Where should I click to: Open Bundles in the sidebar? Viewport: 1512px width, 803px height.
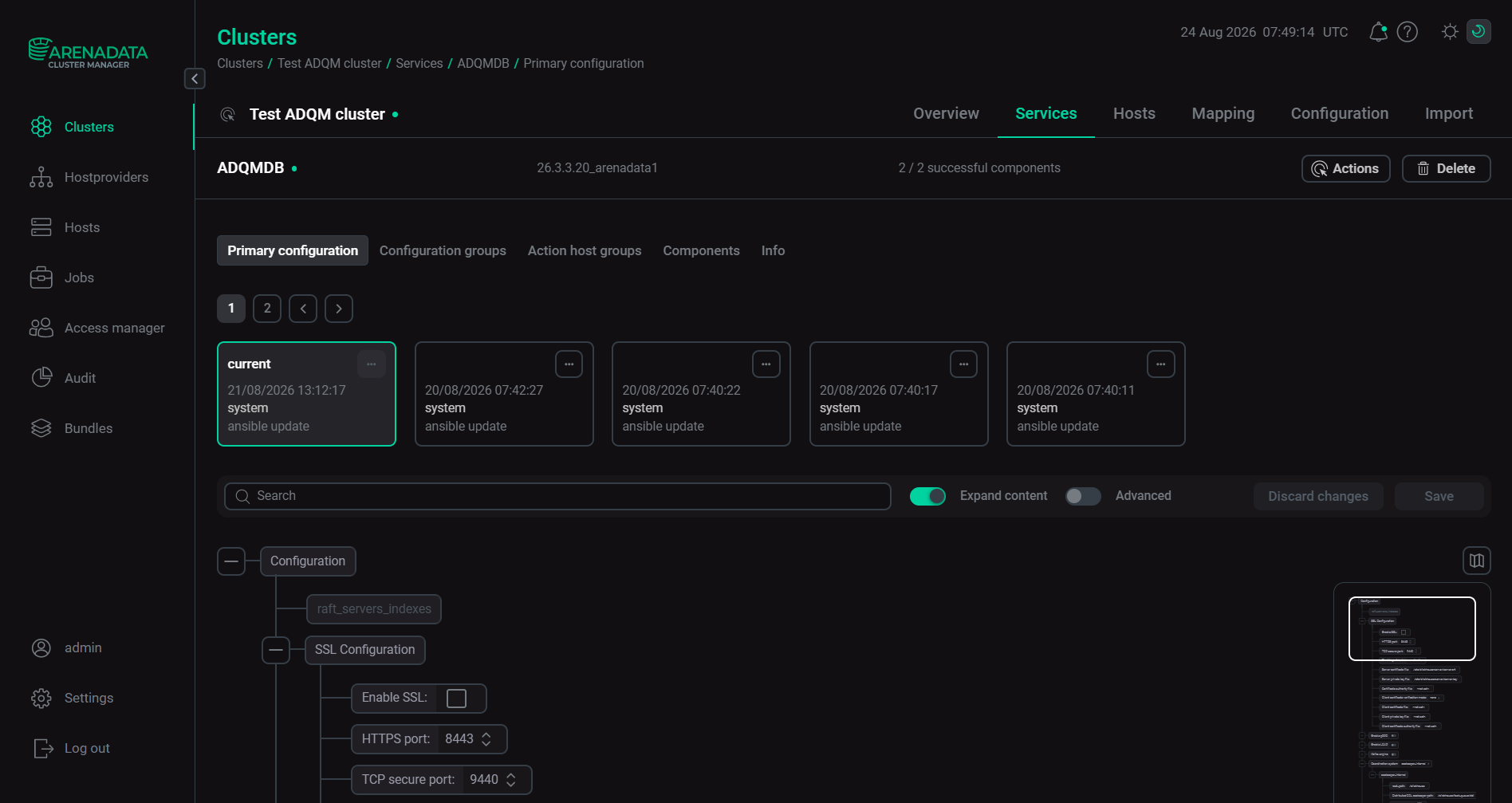[71, 428]
